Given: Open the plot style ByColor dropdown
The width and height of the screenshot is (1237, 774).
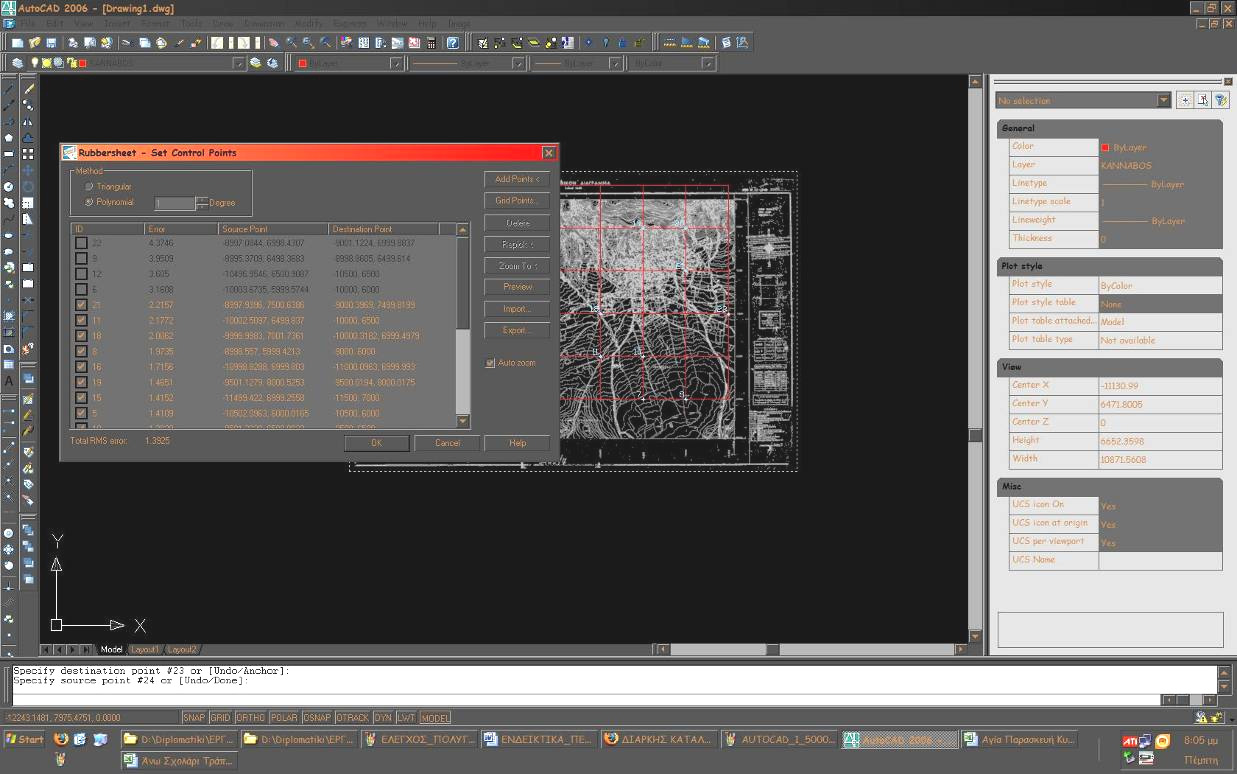Looking at the screenshot, I should pyautogui.click(x=709, y=63).
